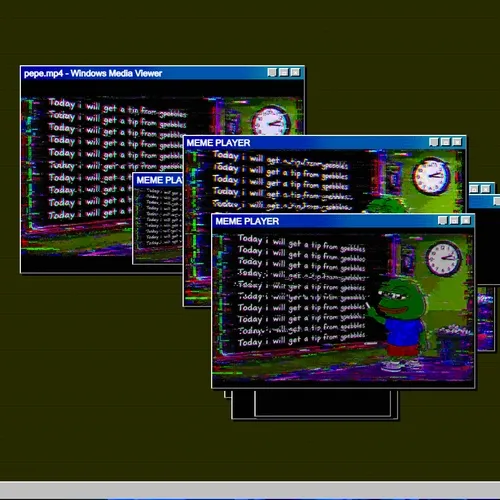Maximize the front MEME PLAYER window showing Pepe
This screenshot has width=500, height=500.
point(454,220)
